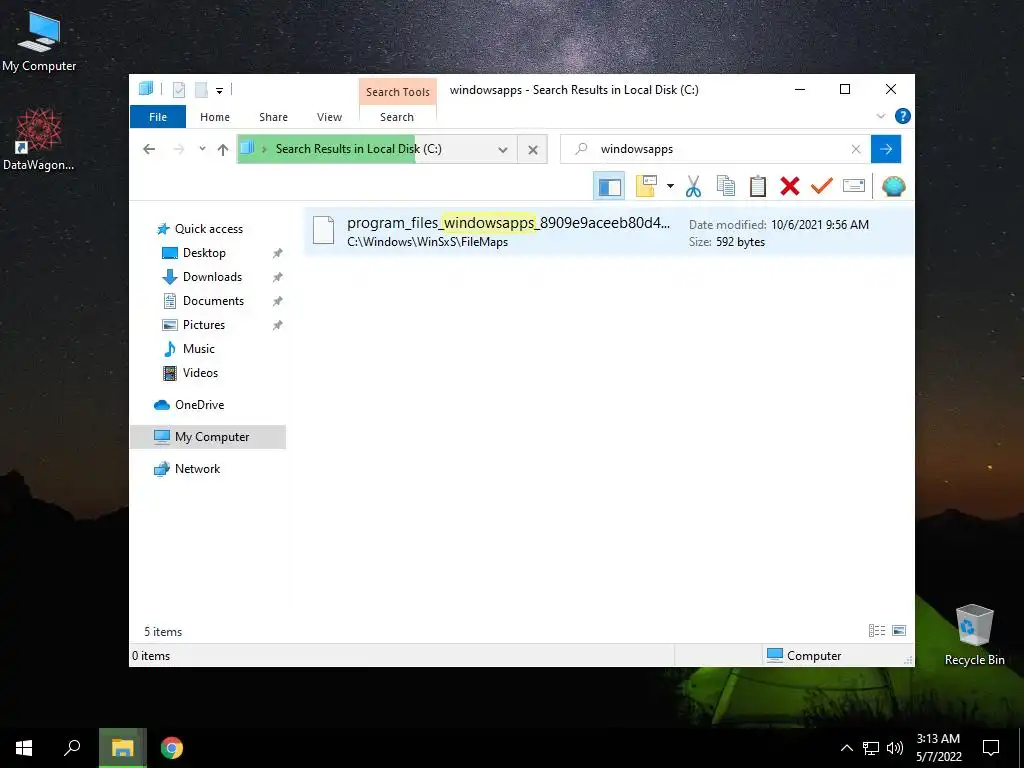Select the program_files_windowsapps search result file
Screen dimensions: 1024x768
coord(609,231)
